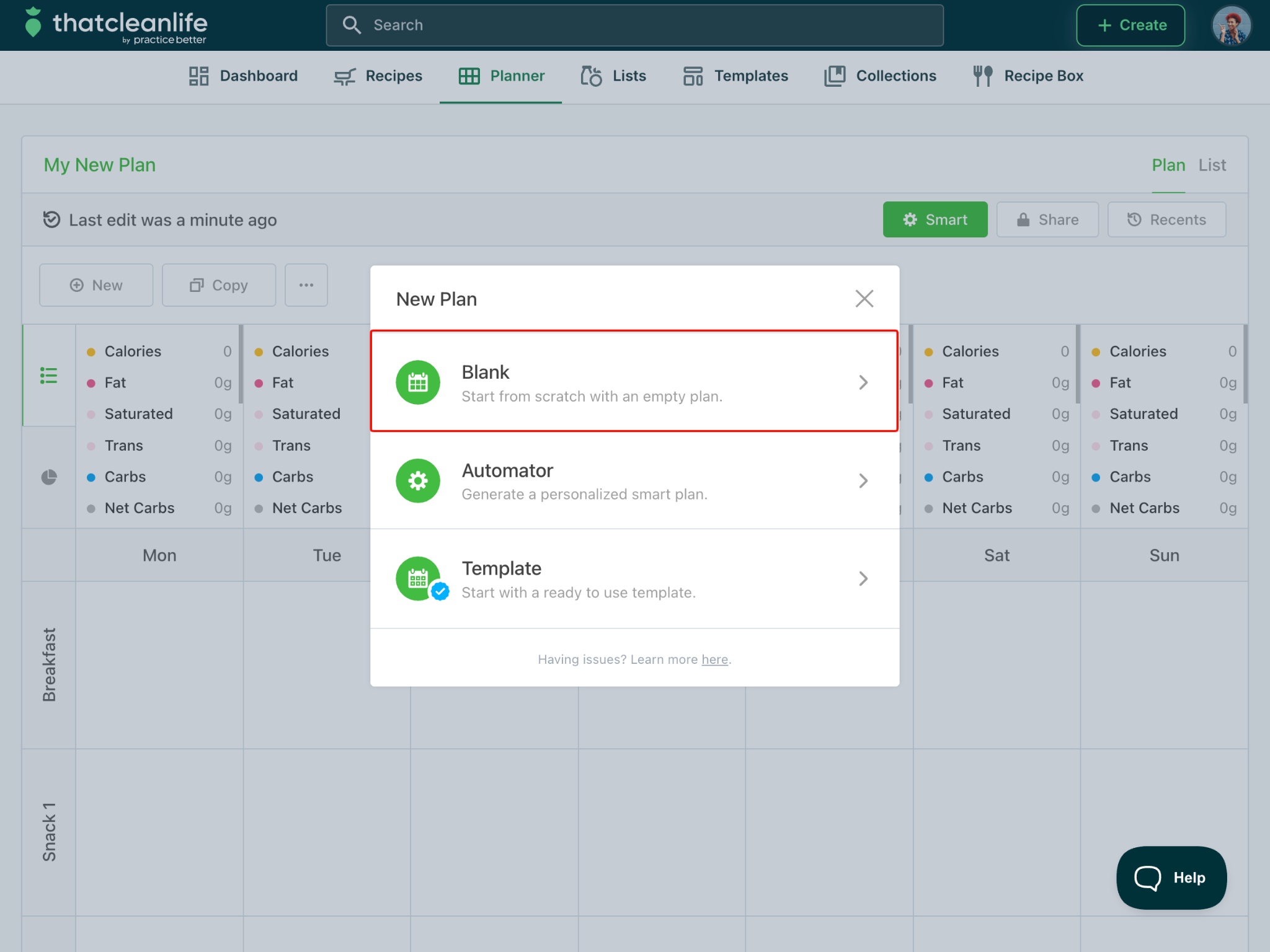Click Saturated in the Sunday nutrition column
This screenshot has height=952, width=1270.
[x=1143, y=414]
